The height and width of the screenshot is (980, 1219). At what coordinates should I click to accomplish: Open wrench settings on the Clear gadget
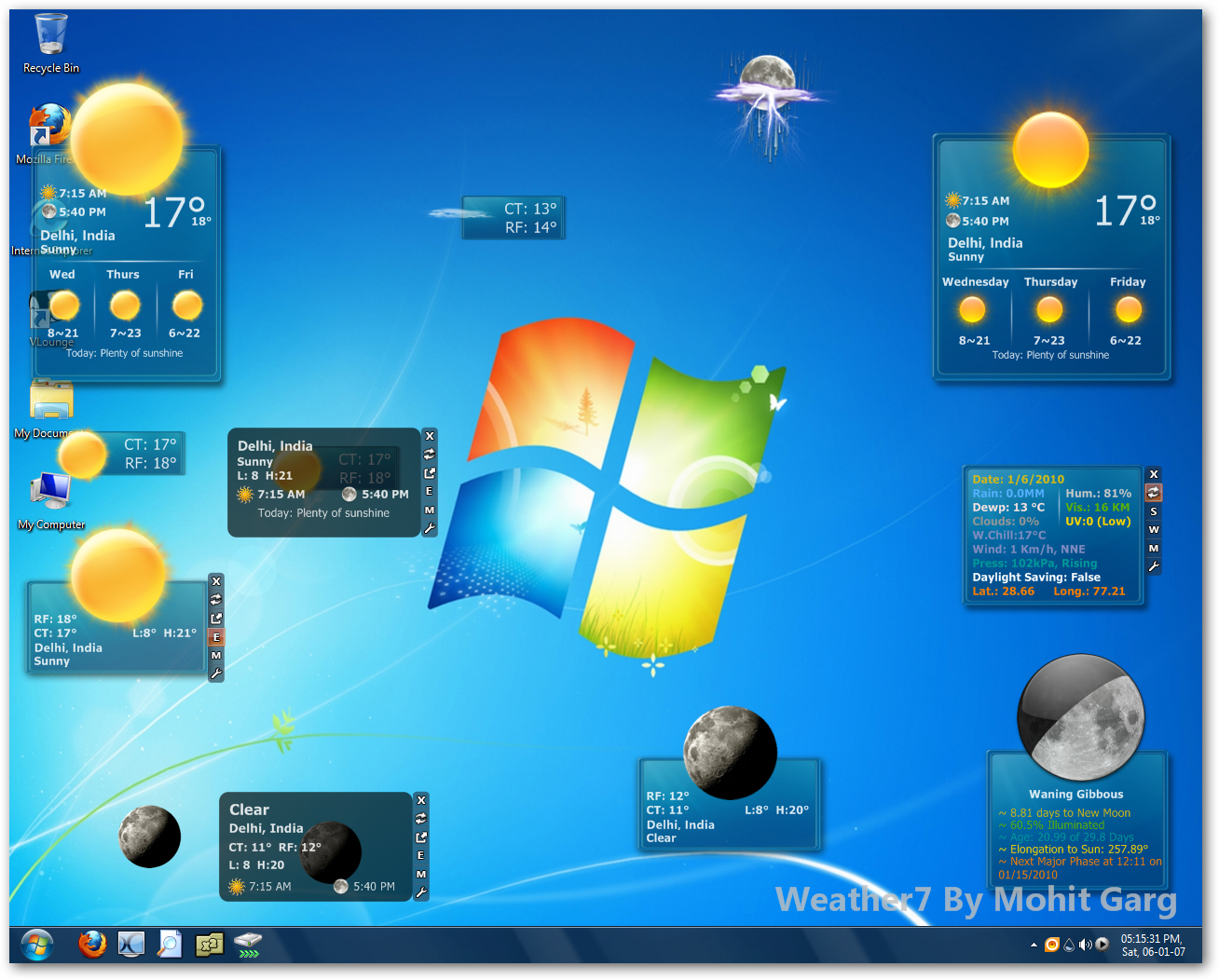click(x=421, y=892)
